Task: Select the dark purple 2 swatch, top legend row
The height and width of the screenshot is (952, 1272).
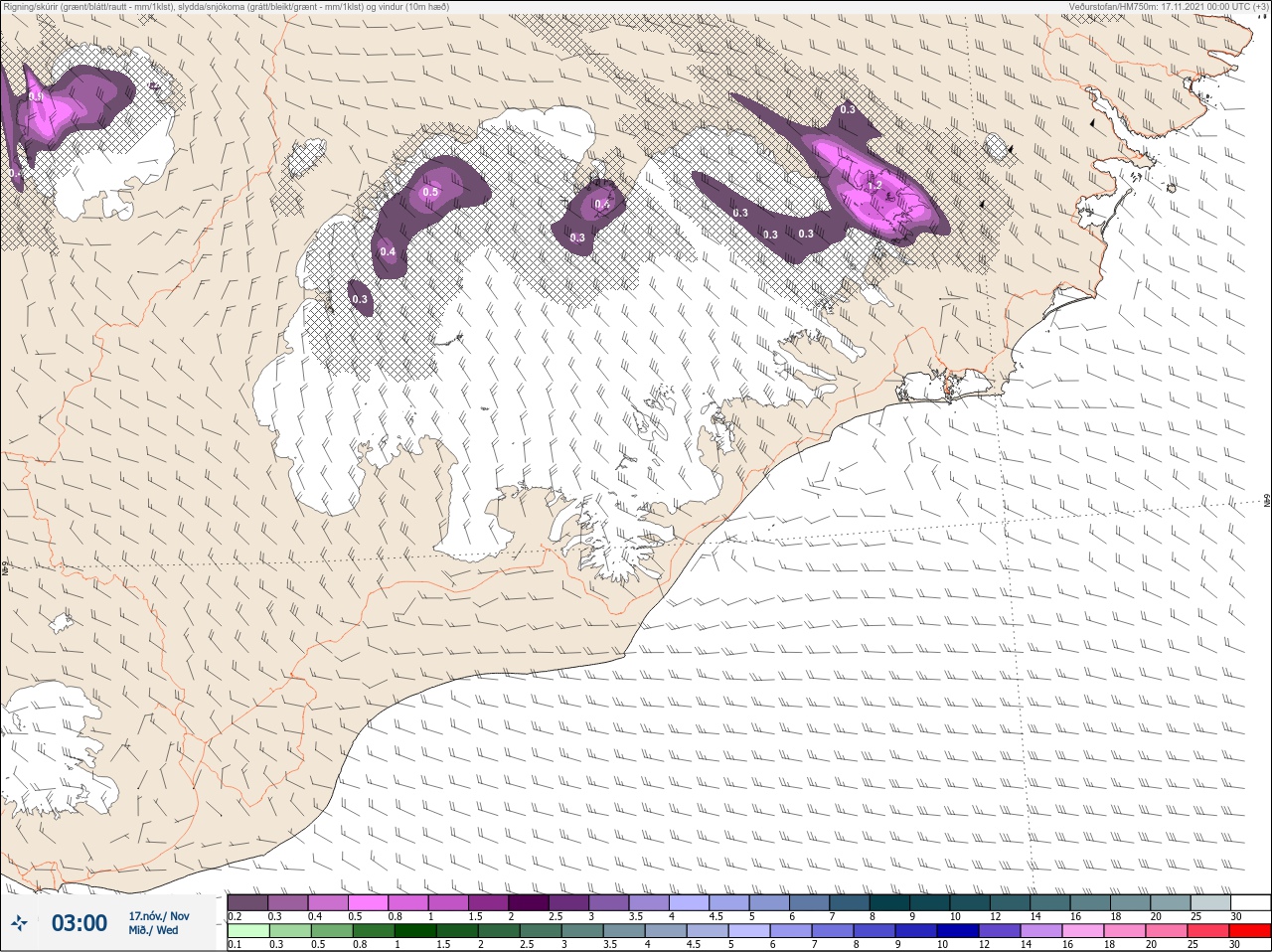Action: (529, 902)
